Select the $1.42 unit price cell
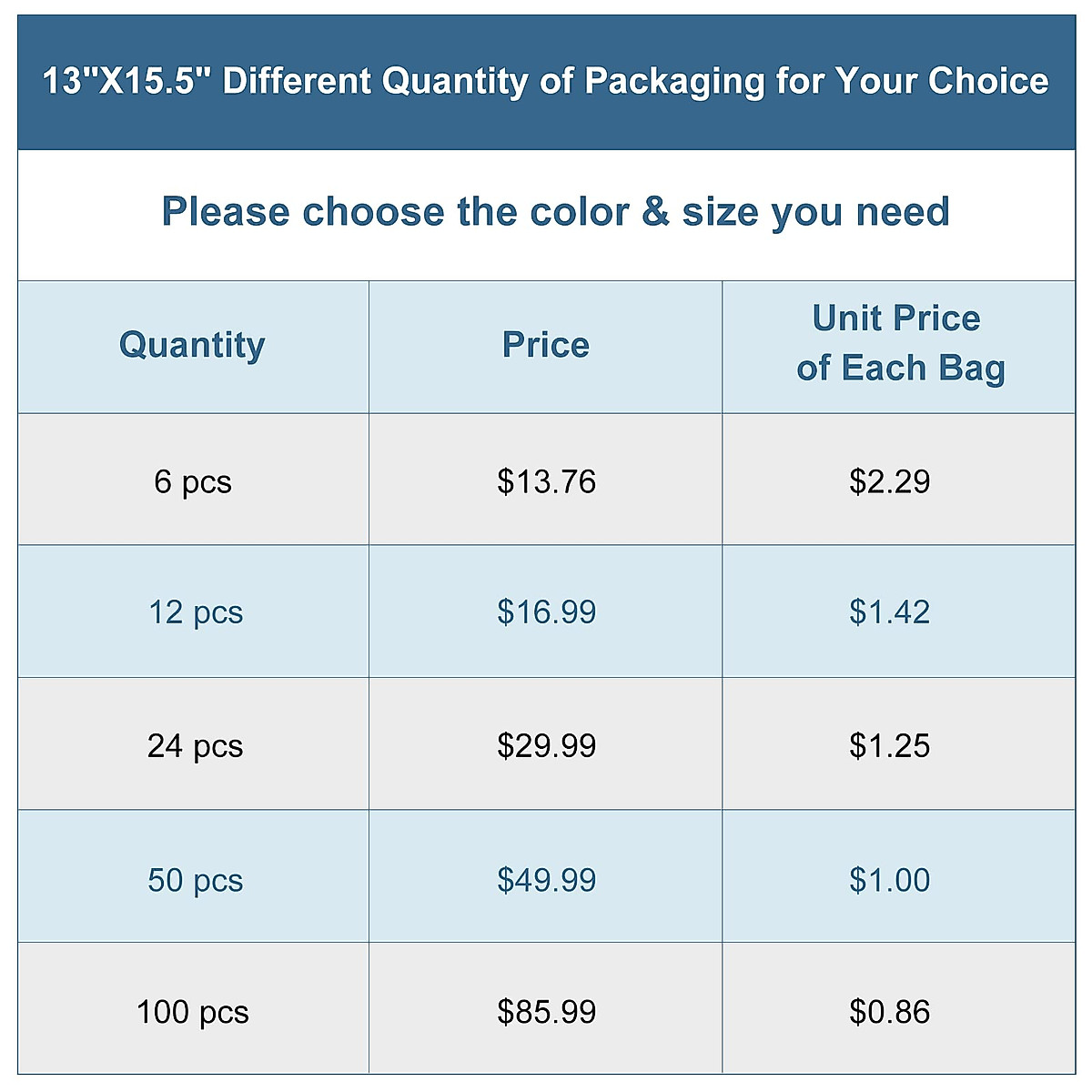Screen dimensions: 1092x1092 click(x=890, y=612)
